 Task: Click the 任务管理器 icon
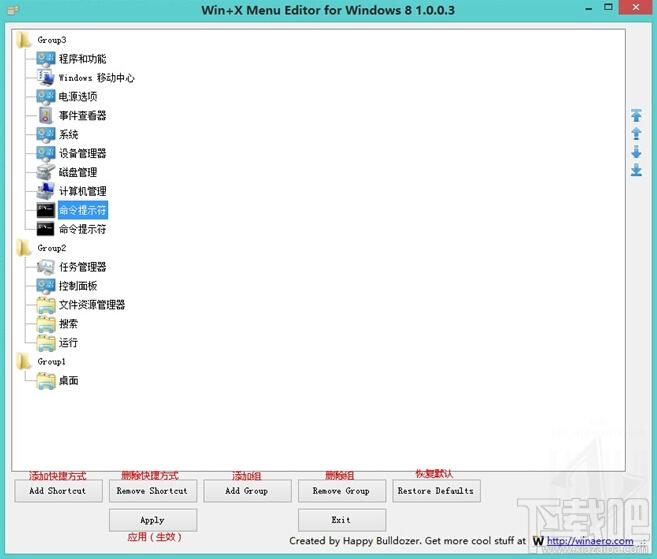(x=46, y=267)
